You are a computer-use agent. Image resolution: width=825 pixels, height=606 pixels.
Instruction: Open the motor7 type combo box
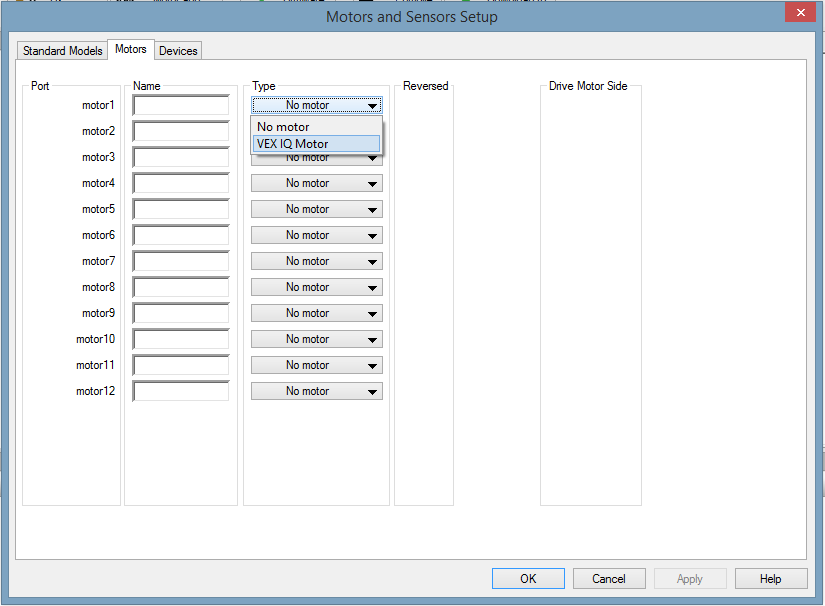click(317, 261)
